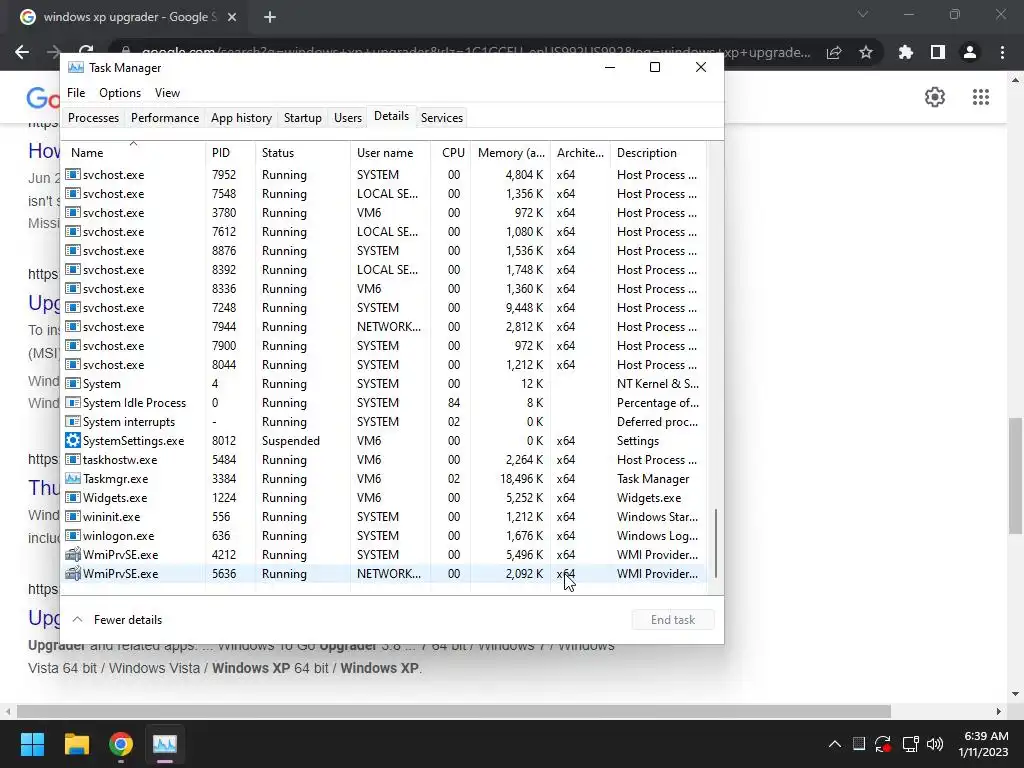The width and height of the screenshot is (1024, 768).
Task: Open the clock and date panel
Action: [984, 744]
